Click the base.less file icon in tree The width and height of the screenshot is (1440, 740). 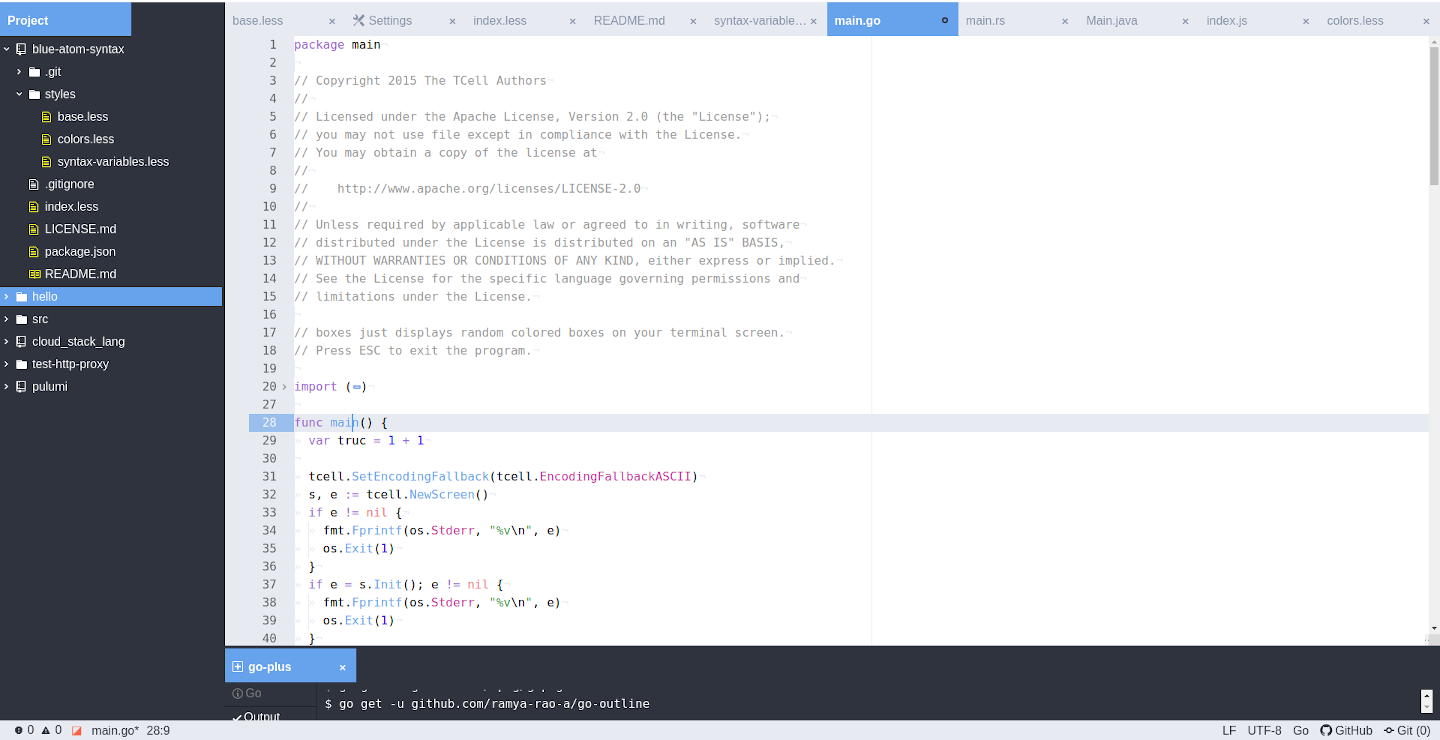tap(47, 117)
